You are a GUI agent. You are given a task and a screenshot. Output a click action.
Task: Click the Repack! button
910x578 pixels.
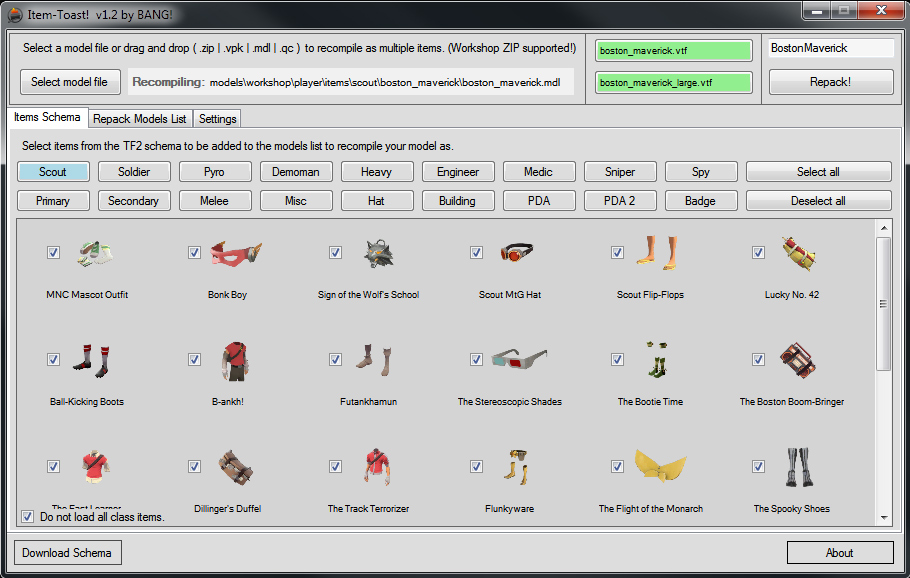[x=831, y=82]
